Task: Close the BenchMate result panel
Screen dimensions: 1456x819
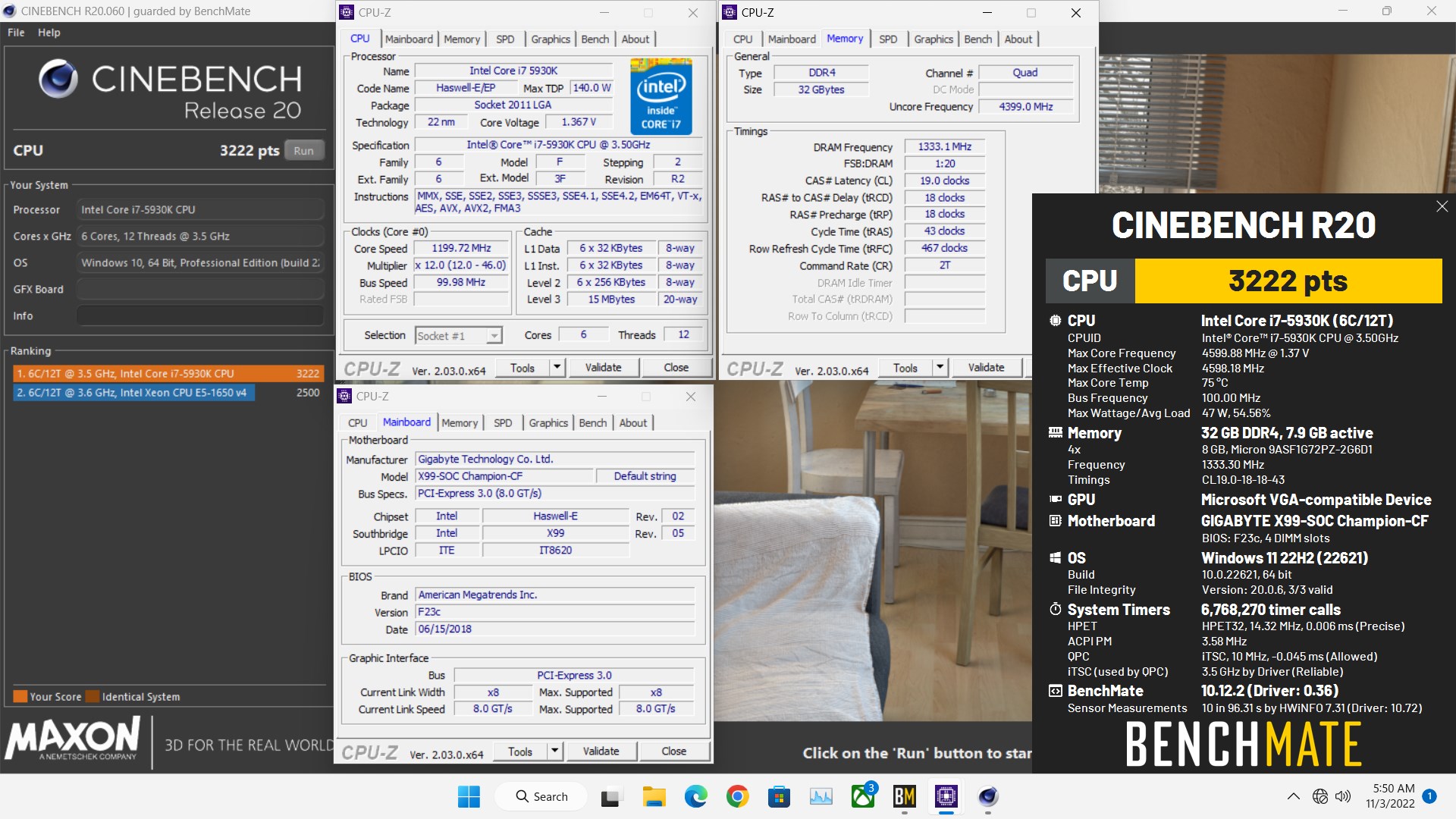Action: 1442,206
